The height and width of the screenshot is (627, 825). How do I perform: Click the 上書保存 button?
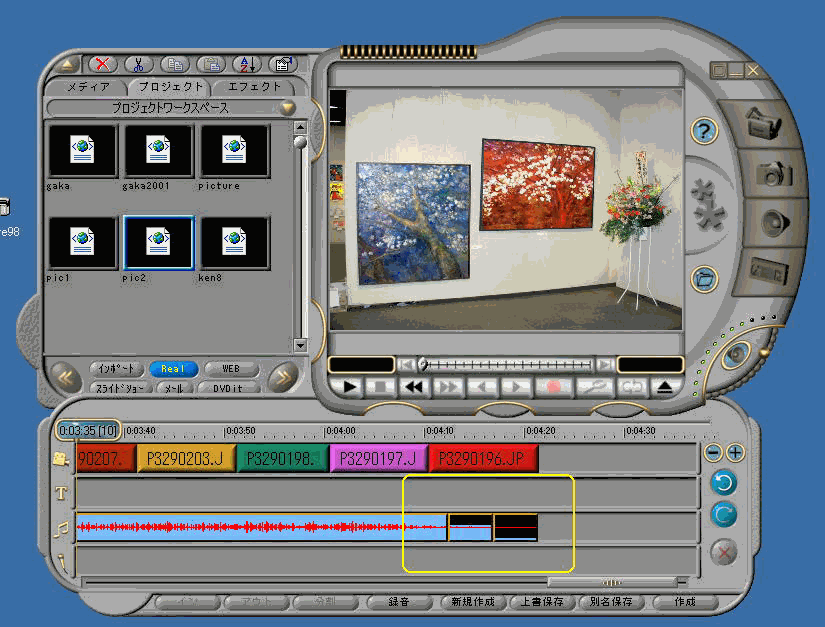542,602
